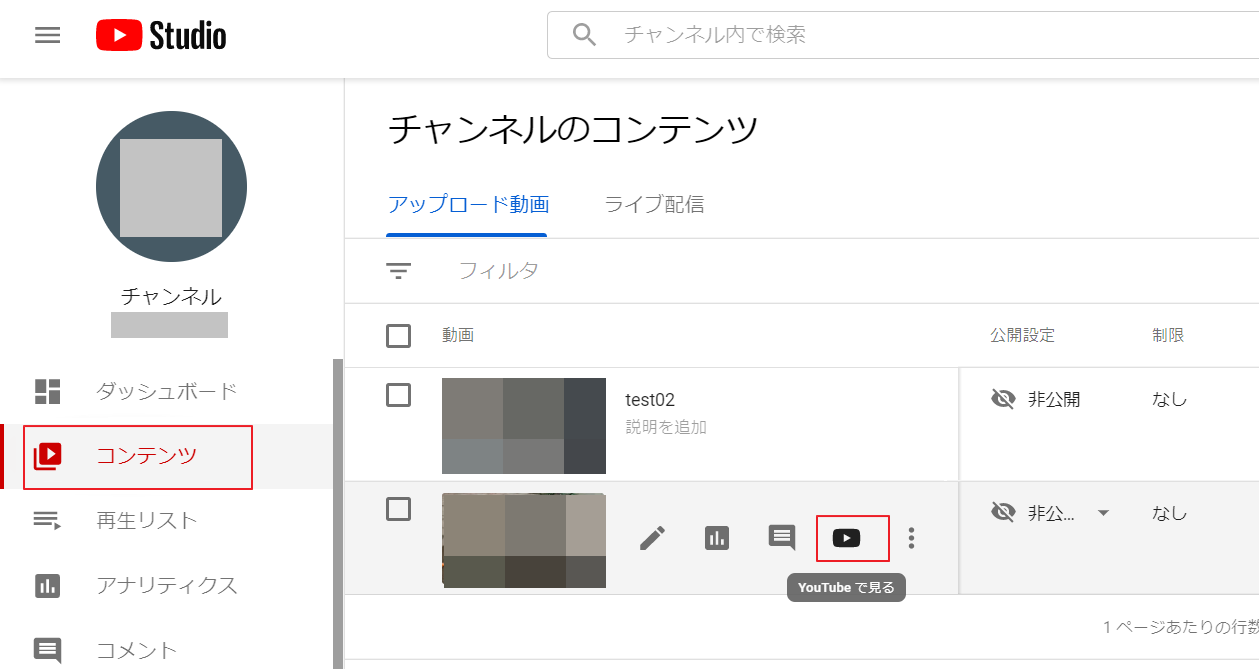Click the YouTube Studio logo

(161, 36)
